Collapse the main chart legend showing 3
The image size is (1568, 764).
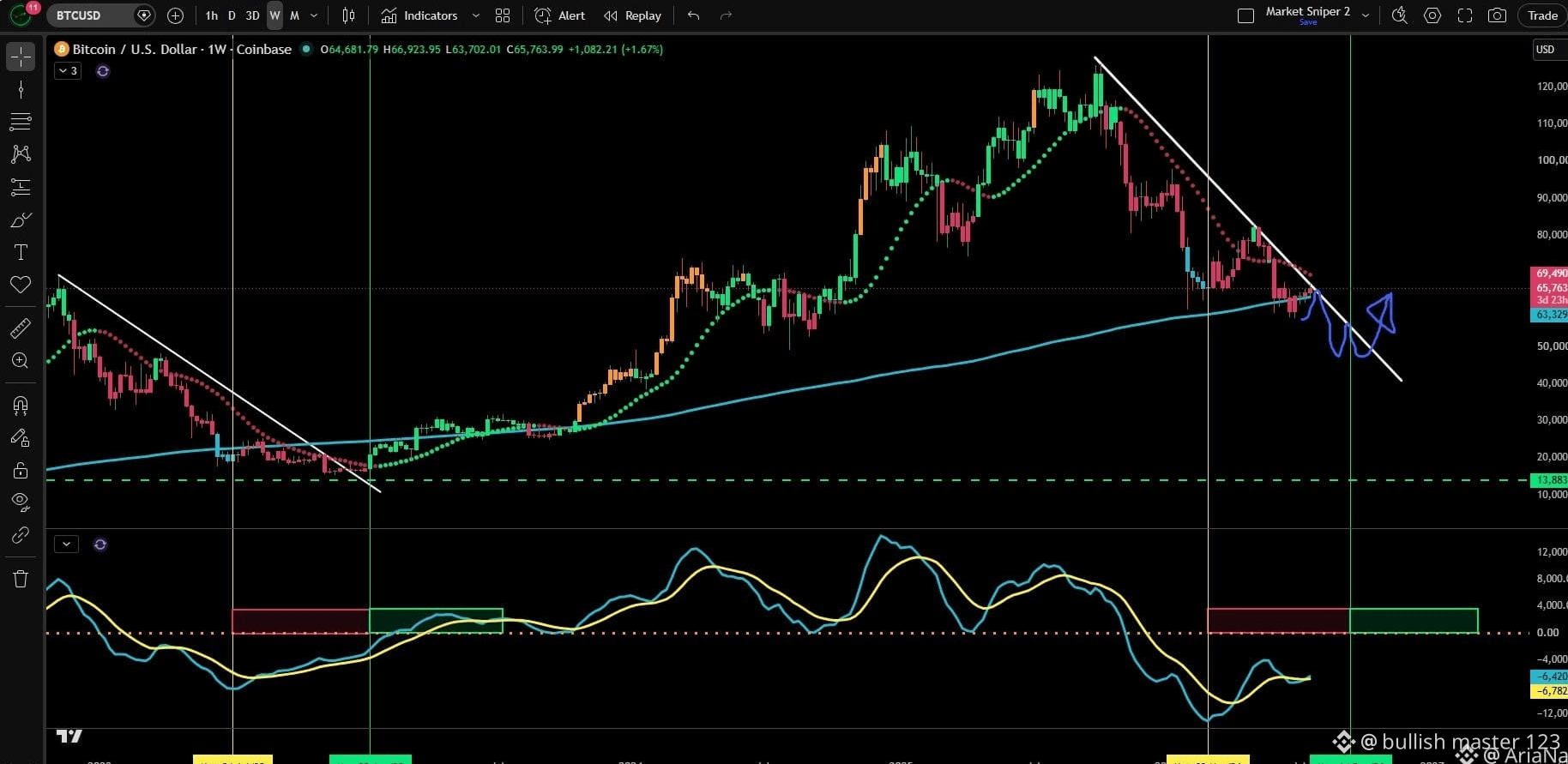pos(68,71)
